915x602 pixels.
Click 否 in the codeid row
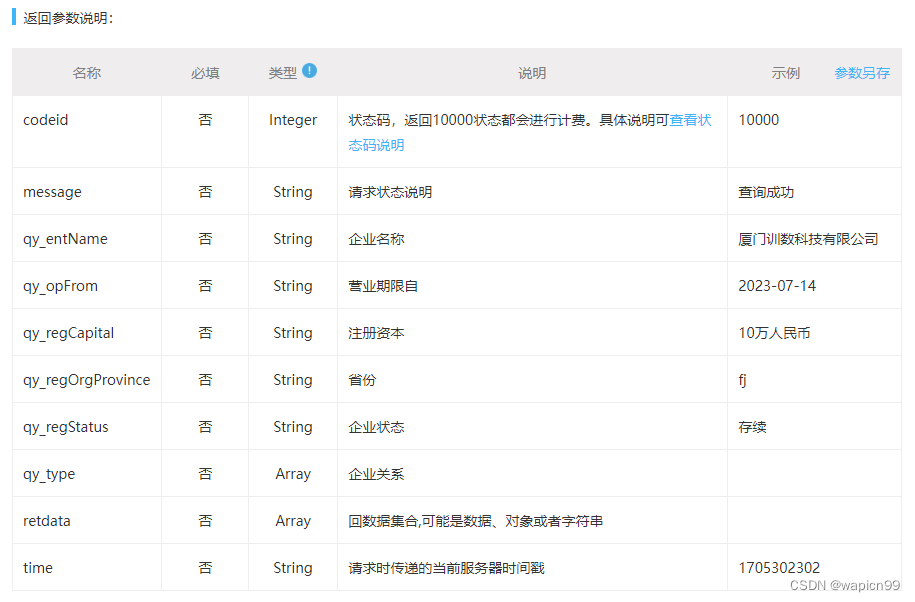205,120
